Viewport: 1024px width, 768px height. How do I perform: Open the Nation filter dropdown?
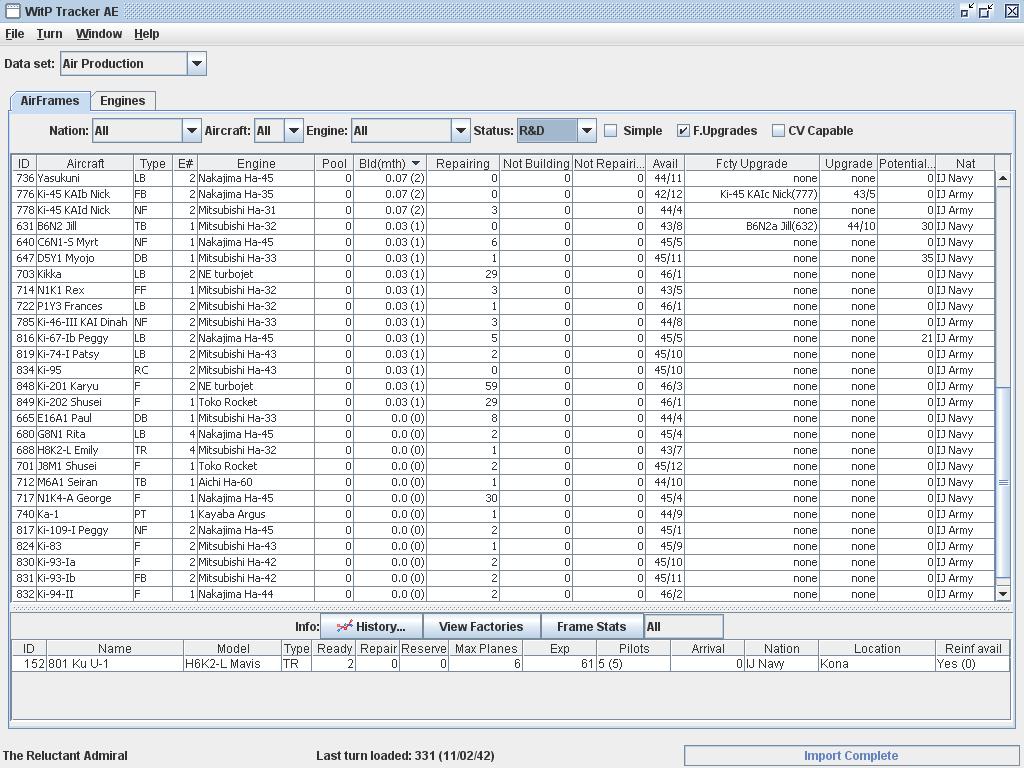tap(191, 131)
